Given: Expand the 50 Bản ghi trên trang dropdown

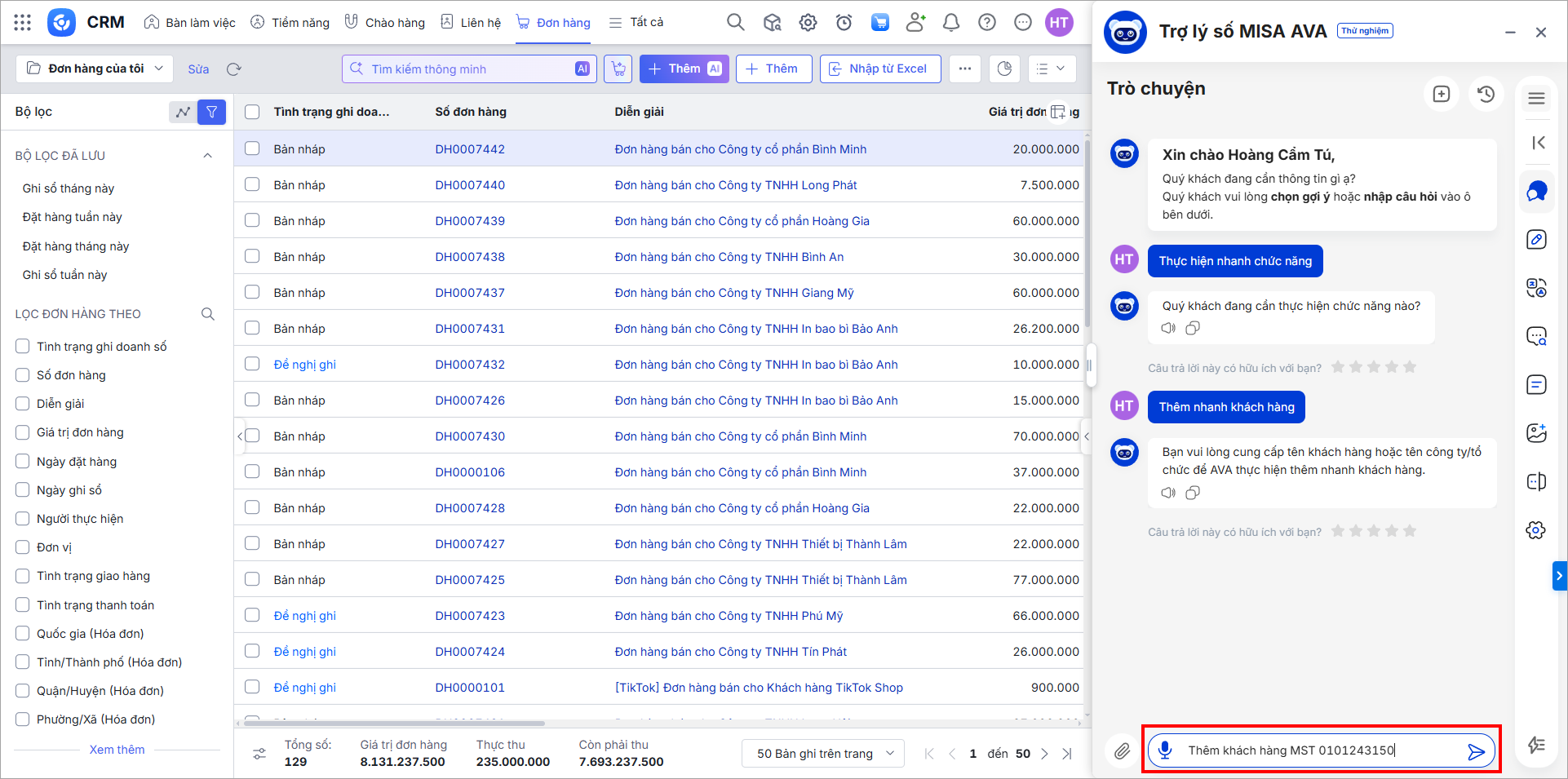Looking at the screenshot, I should pos(824,753).
